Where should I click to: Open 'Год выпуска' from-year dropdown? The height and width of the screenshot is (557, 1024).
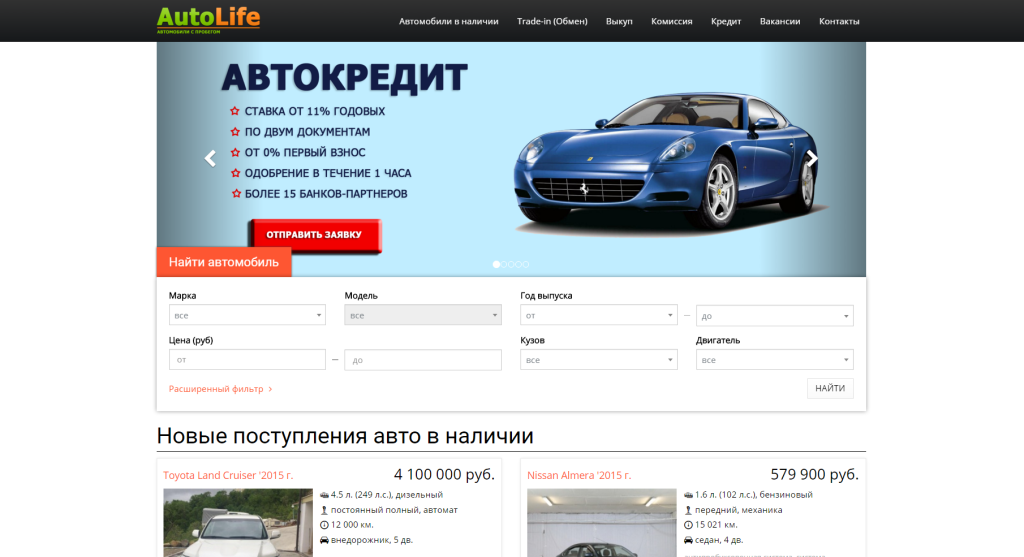click(598, 315)
